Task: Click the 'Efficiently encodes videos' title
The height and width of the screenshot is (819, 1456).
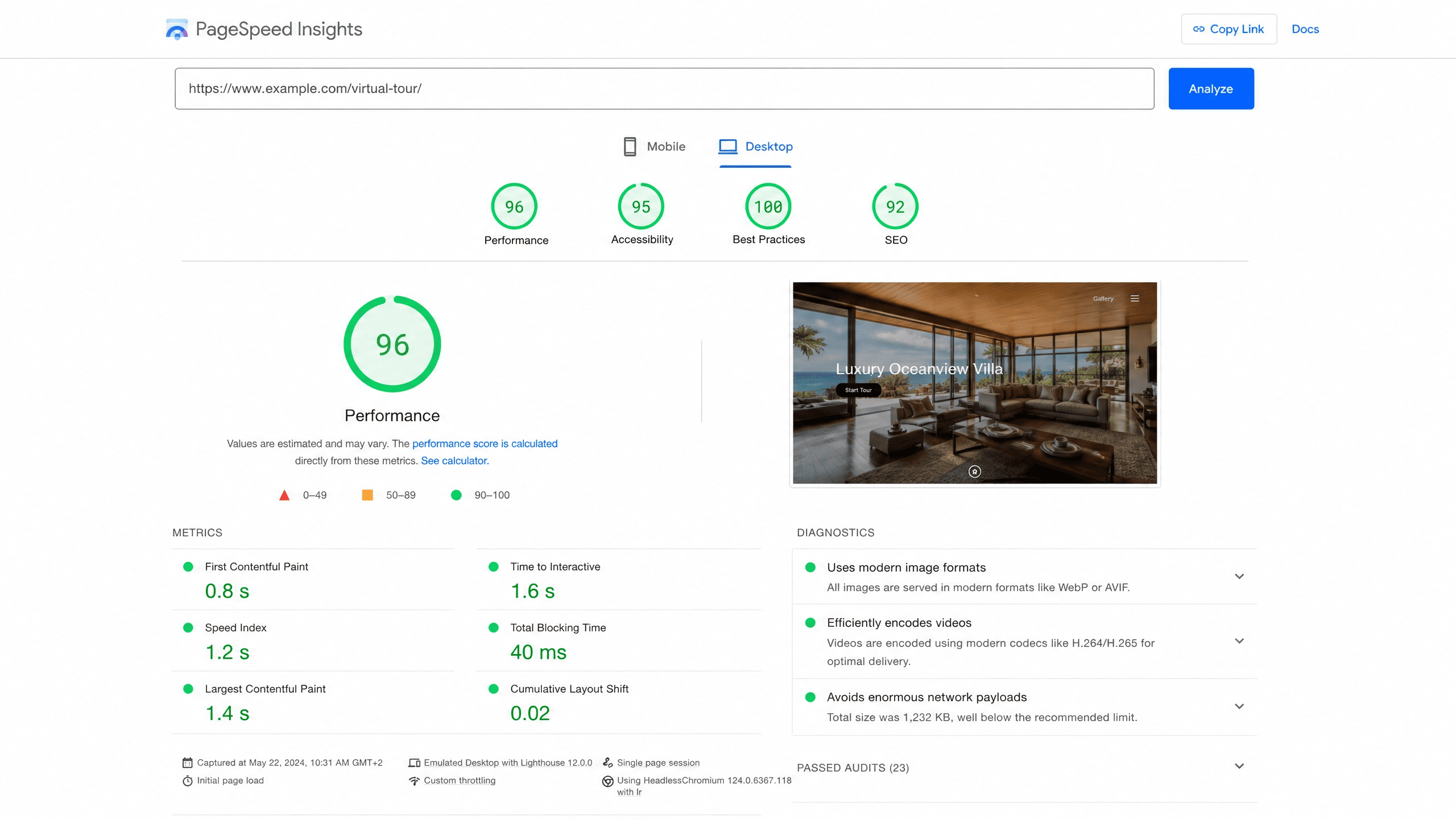Action: tap(899, 623)
